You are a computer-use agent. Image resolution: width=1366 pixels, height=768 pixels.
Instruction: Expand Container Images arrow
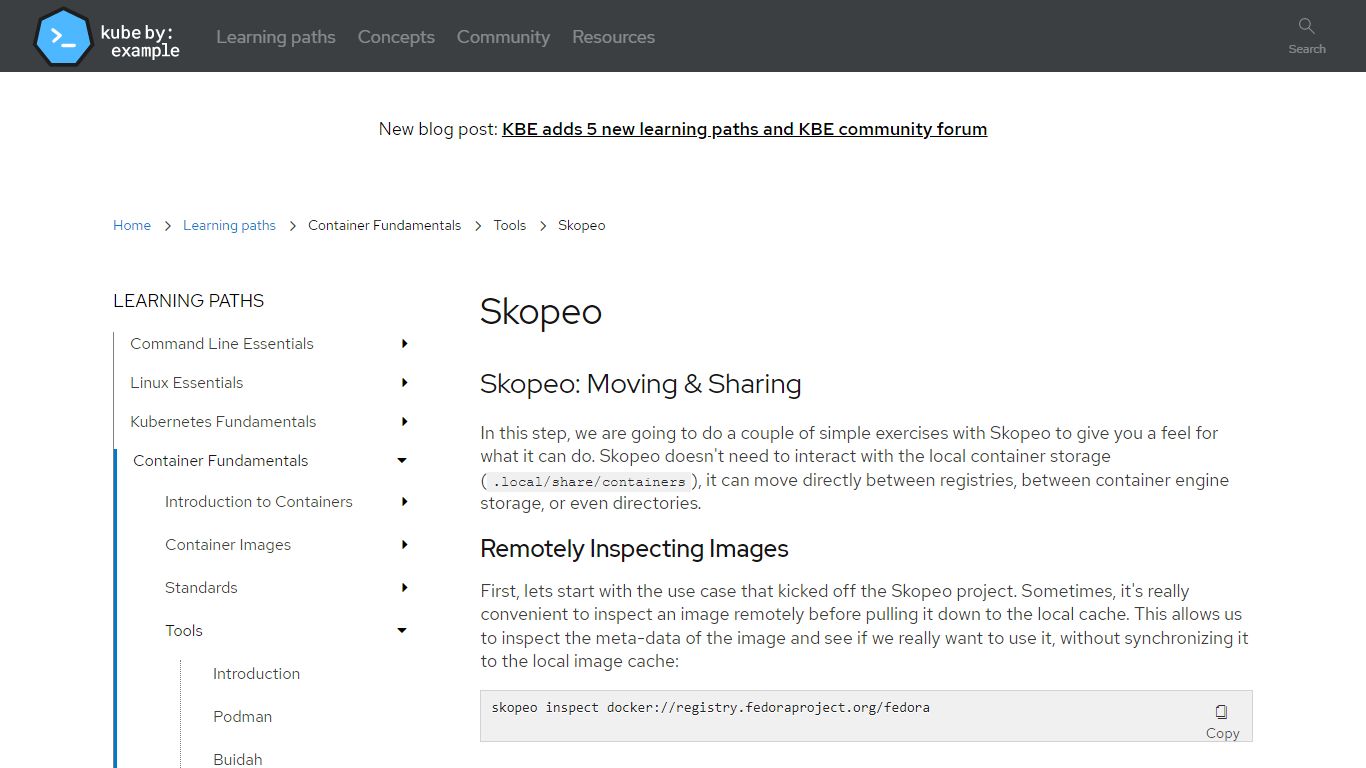(x=404, y=545)
